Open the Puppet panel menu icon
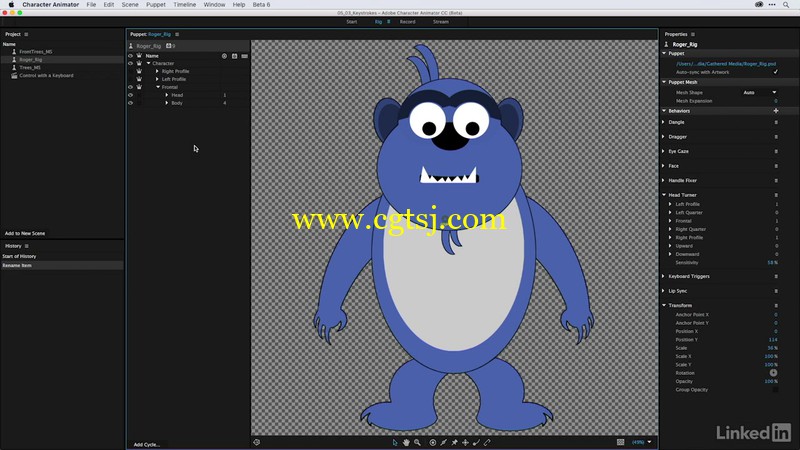 tap(177, 34)
